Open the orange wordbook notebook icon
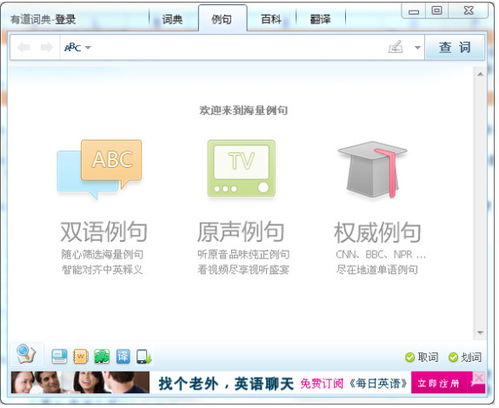Image resolution: width=499 pixels, height=408 pixels. (81, 357)
